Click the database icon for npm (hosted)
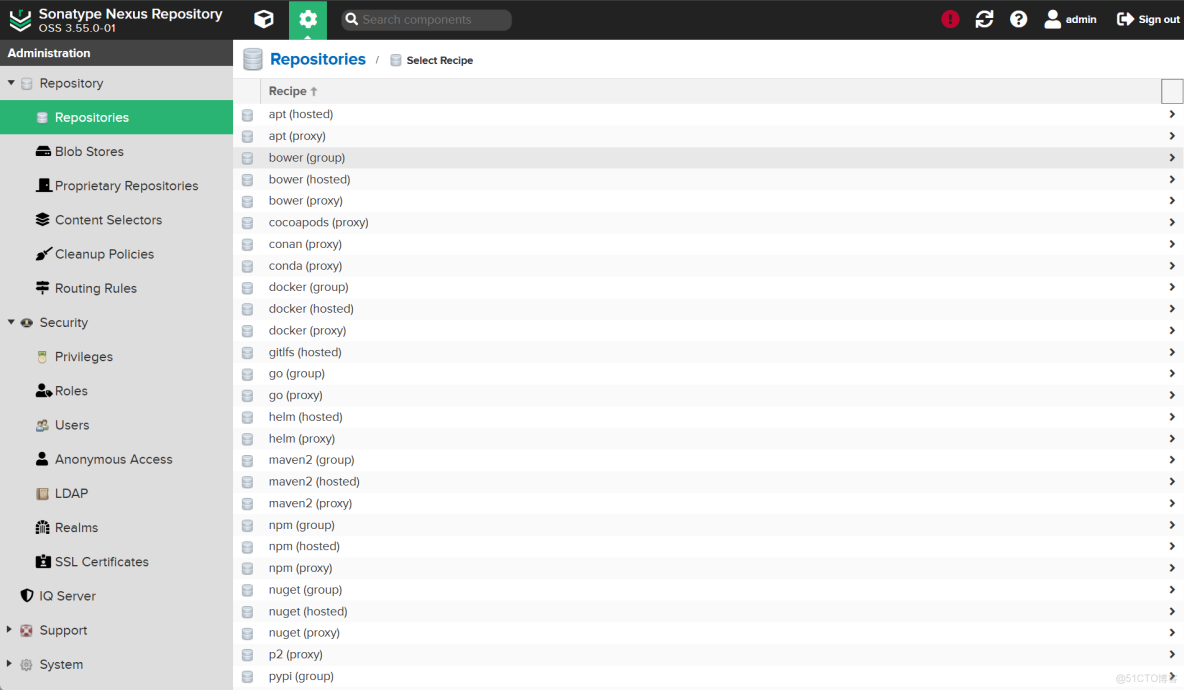This screenshot has height=690, width=1184. 247,547
